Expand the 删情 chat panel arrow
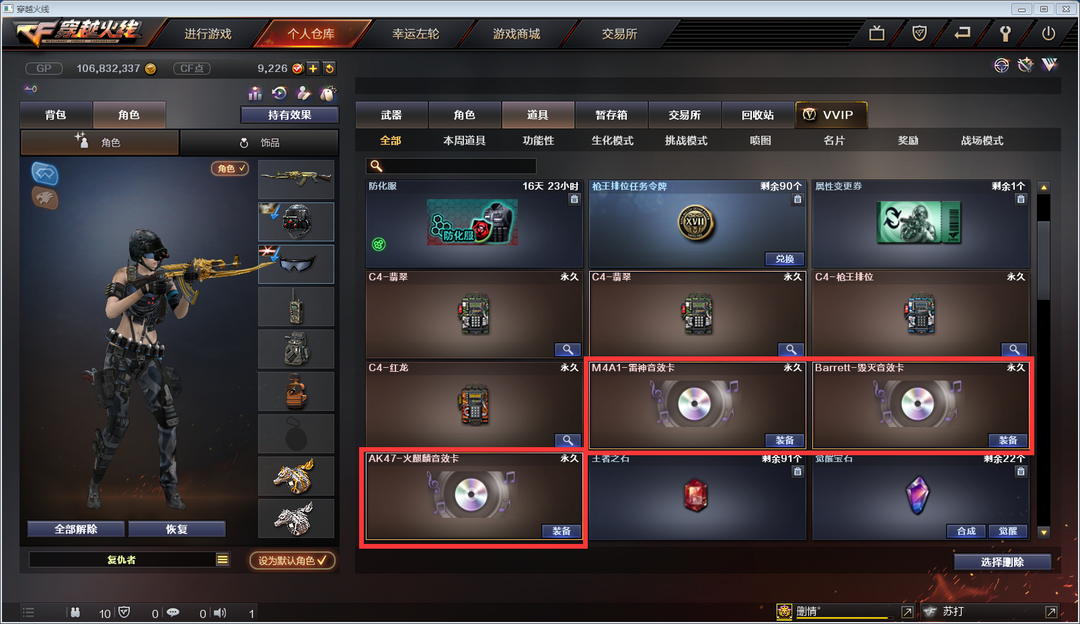The height and width of the screenshot is (624, 1080). pos(907,612)
